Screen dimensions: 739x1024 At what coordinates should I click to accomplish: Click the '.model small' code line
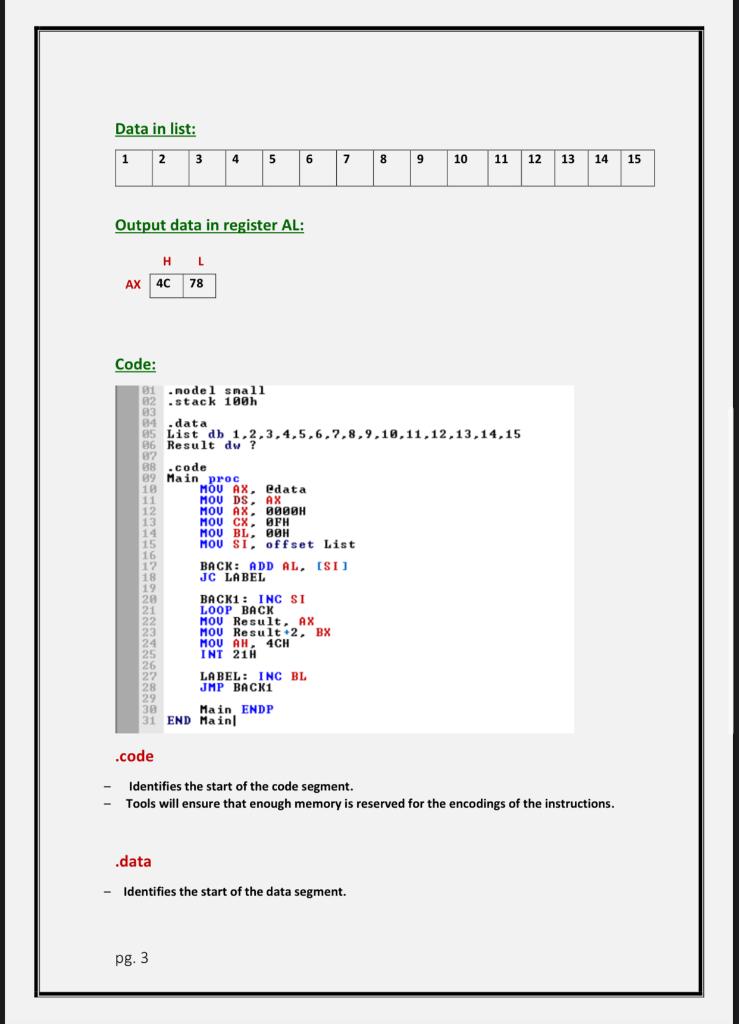(216, 391)
